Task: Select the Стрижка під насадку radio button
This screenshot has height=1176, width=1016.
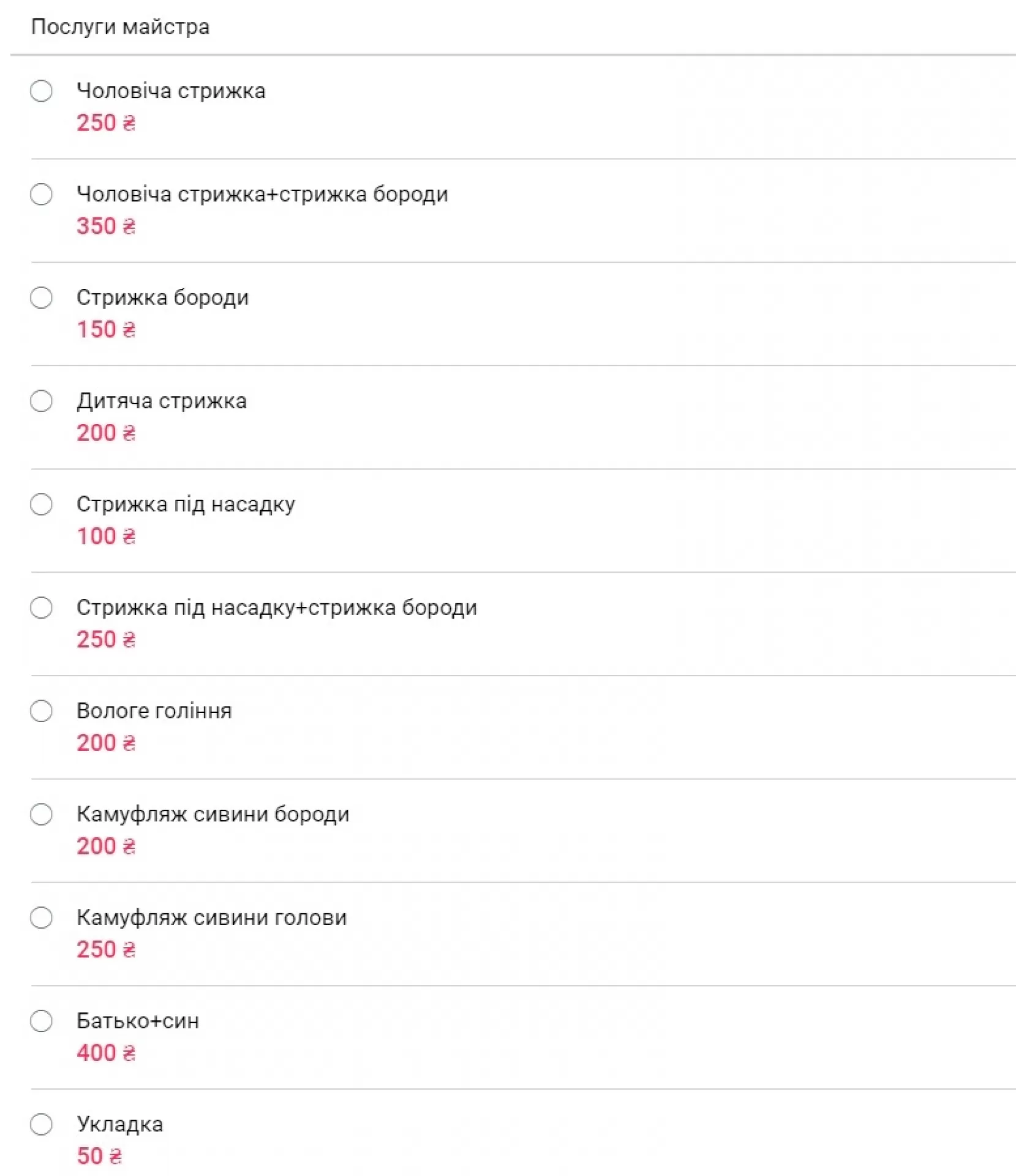Action: click(41, 505)
